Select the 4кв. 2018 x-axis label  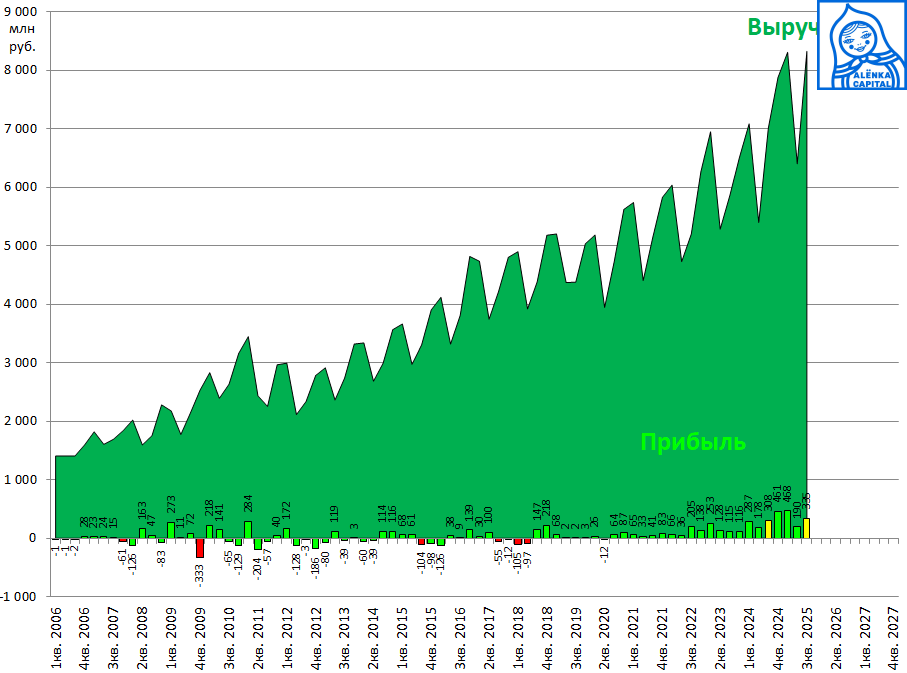[x=546, y=639]
